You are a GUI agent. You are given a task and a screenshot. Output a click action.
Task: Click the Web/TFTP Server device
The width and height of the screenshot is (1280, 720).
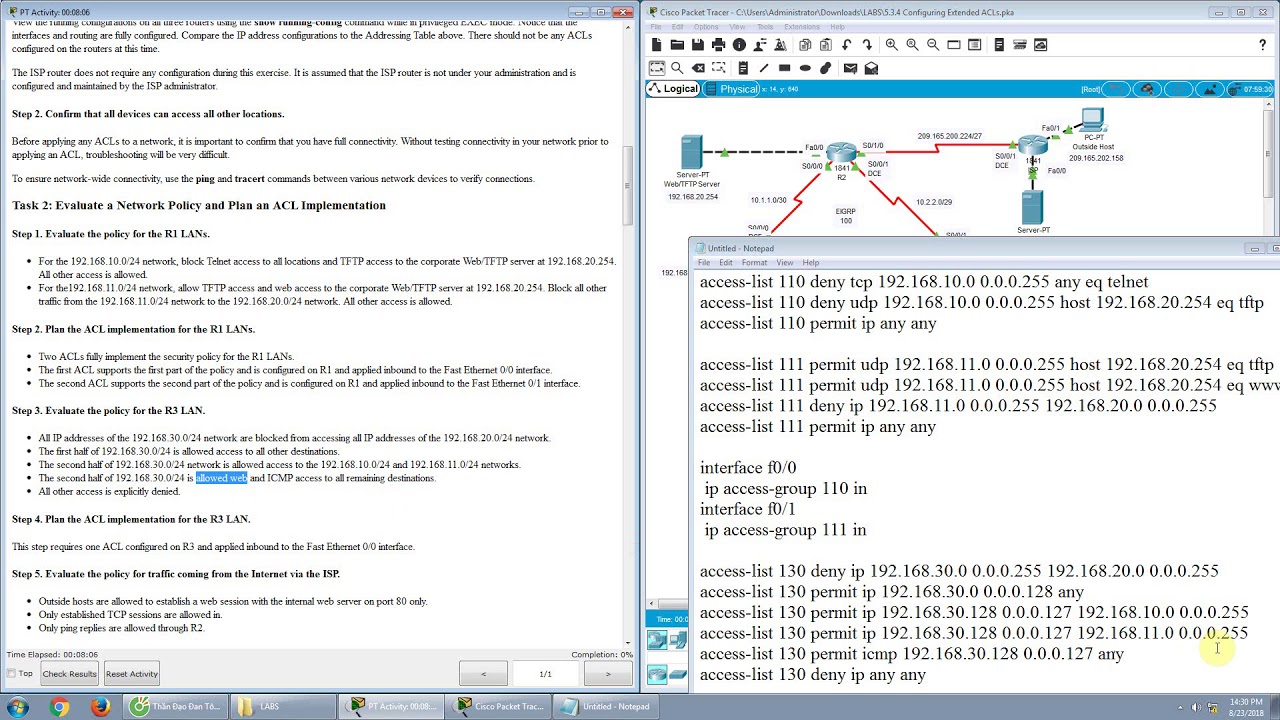[691, 153]
